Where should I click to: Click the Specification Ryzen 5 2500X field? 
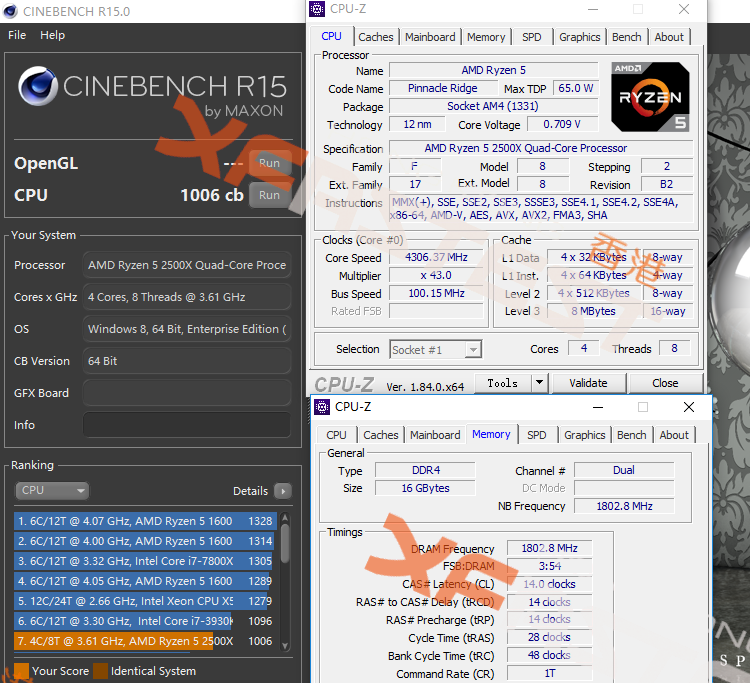pos(540,148)
